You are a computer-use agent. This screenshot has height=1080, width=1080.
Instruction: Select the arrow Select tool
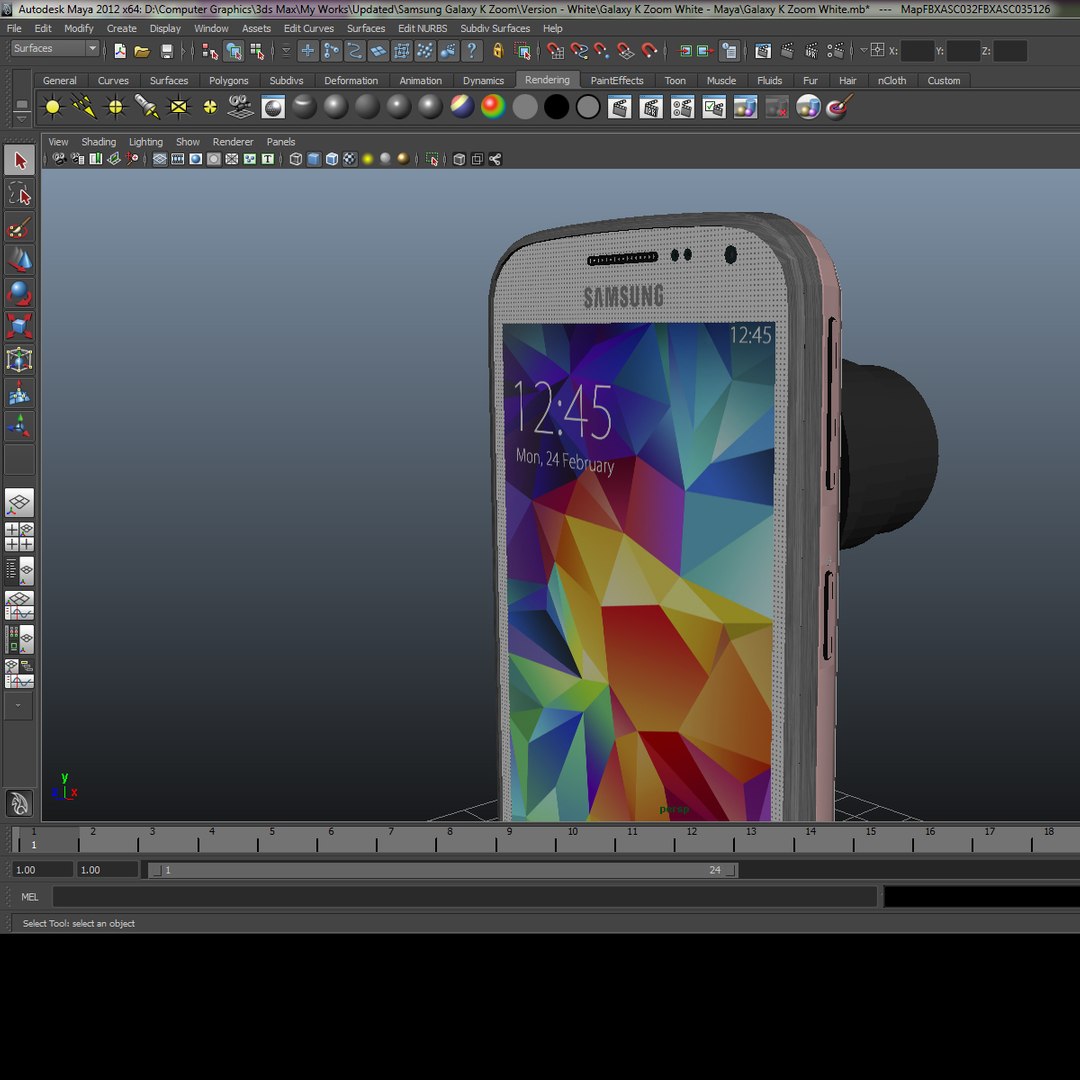[19, 160]
